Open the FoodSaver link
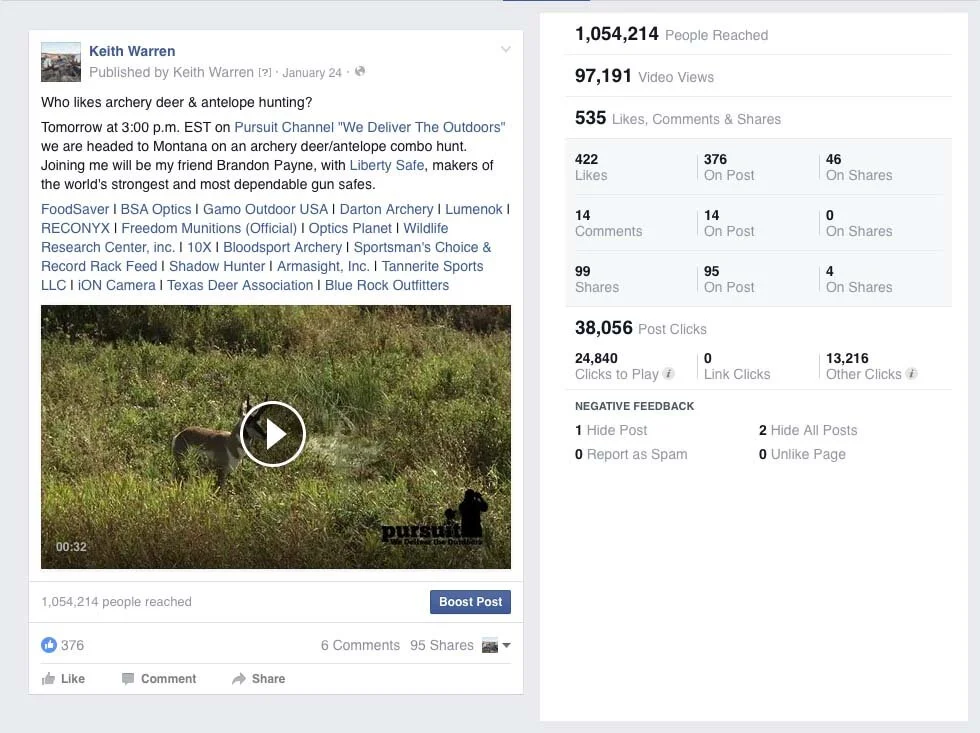This screenshot has width=980, height=733. tap(75, 209)
